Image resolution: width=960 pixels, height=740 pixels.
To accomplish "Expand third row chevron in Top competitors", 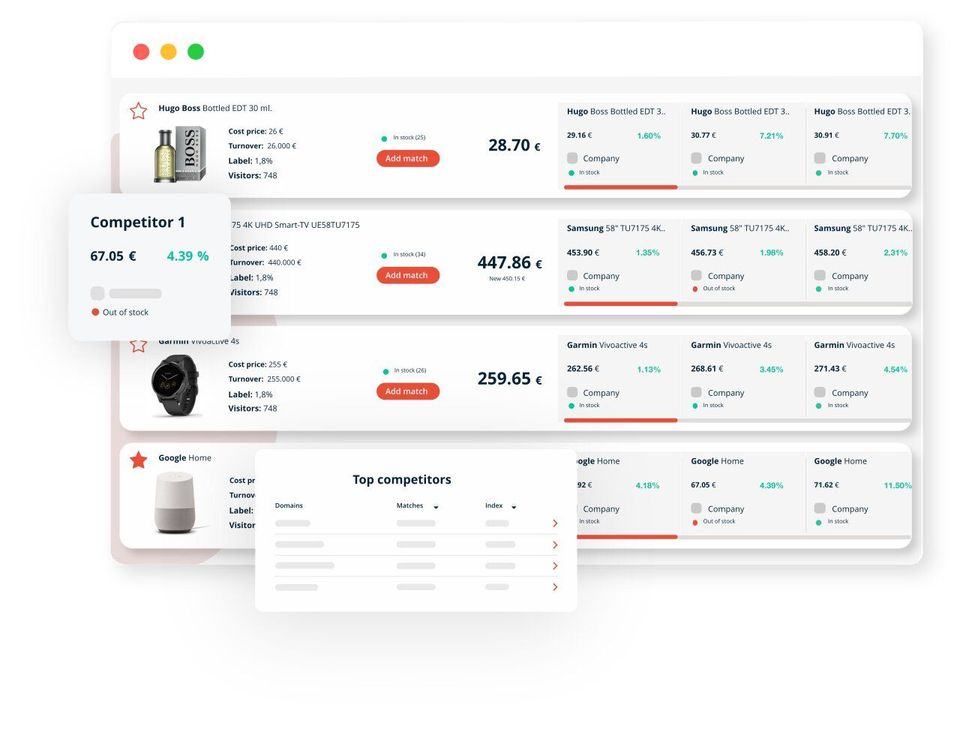I will pyautogui.click(x=555, y=566).
